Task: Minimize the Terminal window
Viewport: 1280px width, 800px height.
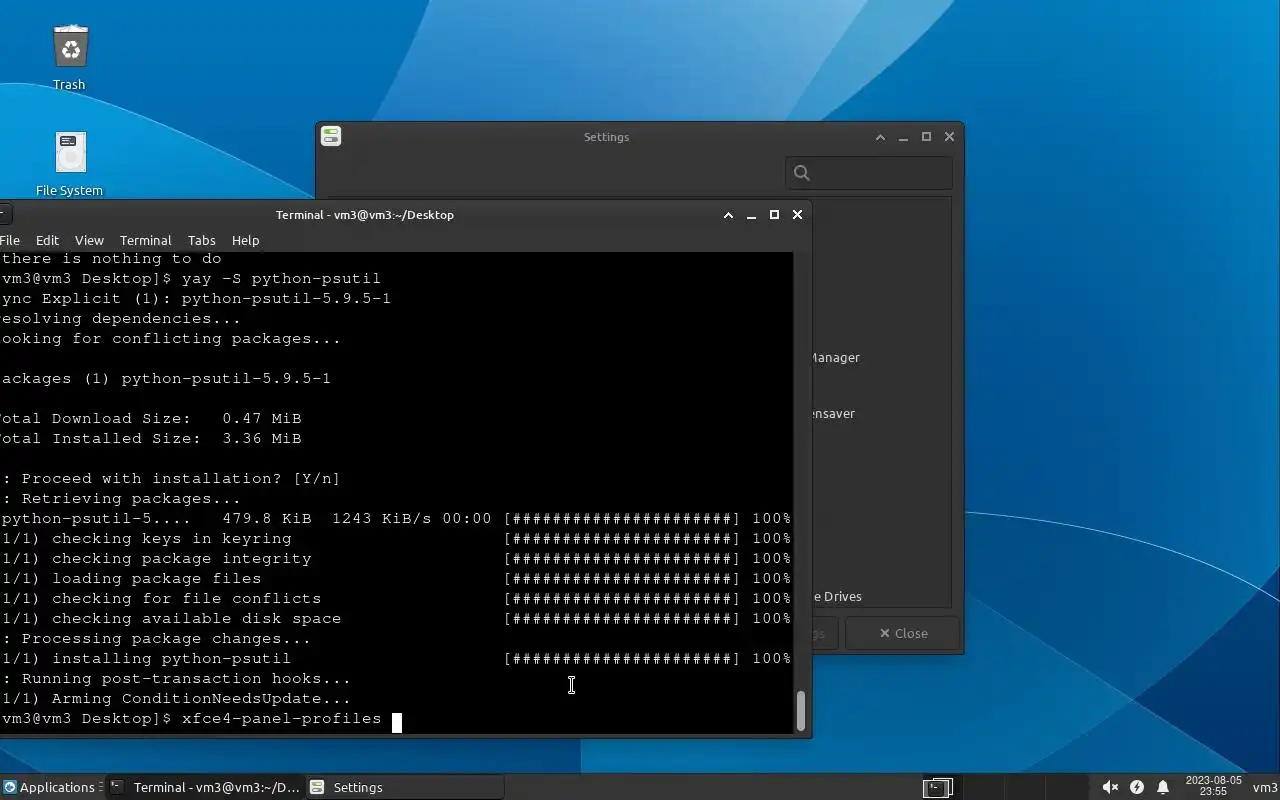Action: 751,215
